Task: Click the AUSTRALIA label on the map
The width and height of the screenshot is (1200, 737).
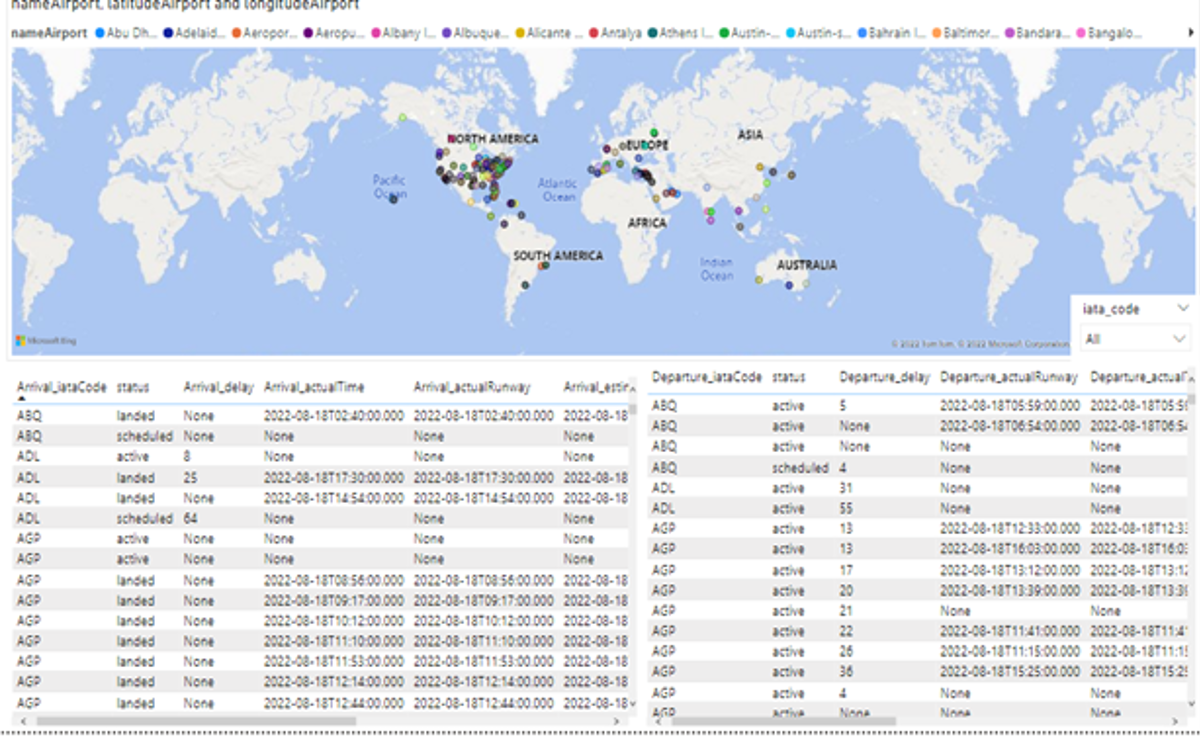Action: coord(807,266)
